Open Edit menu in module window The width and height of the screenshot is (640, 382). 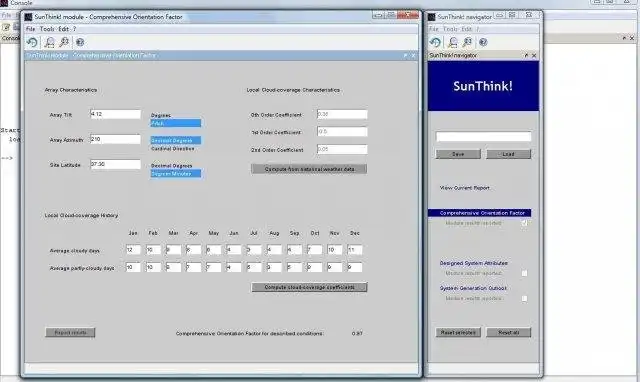[63, 29]
